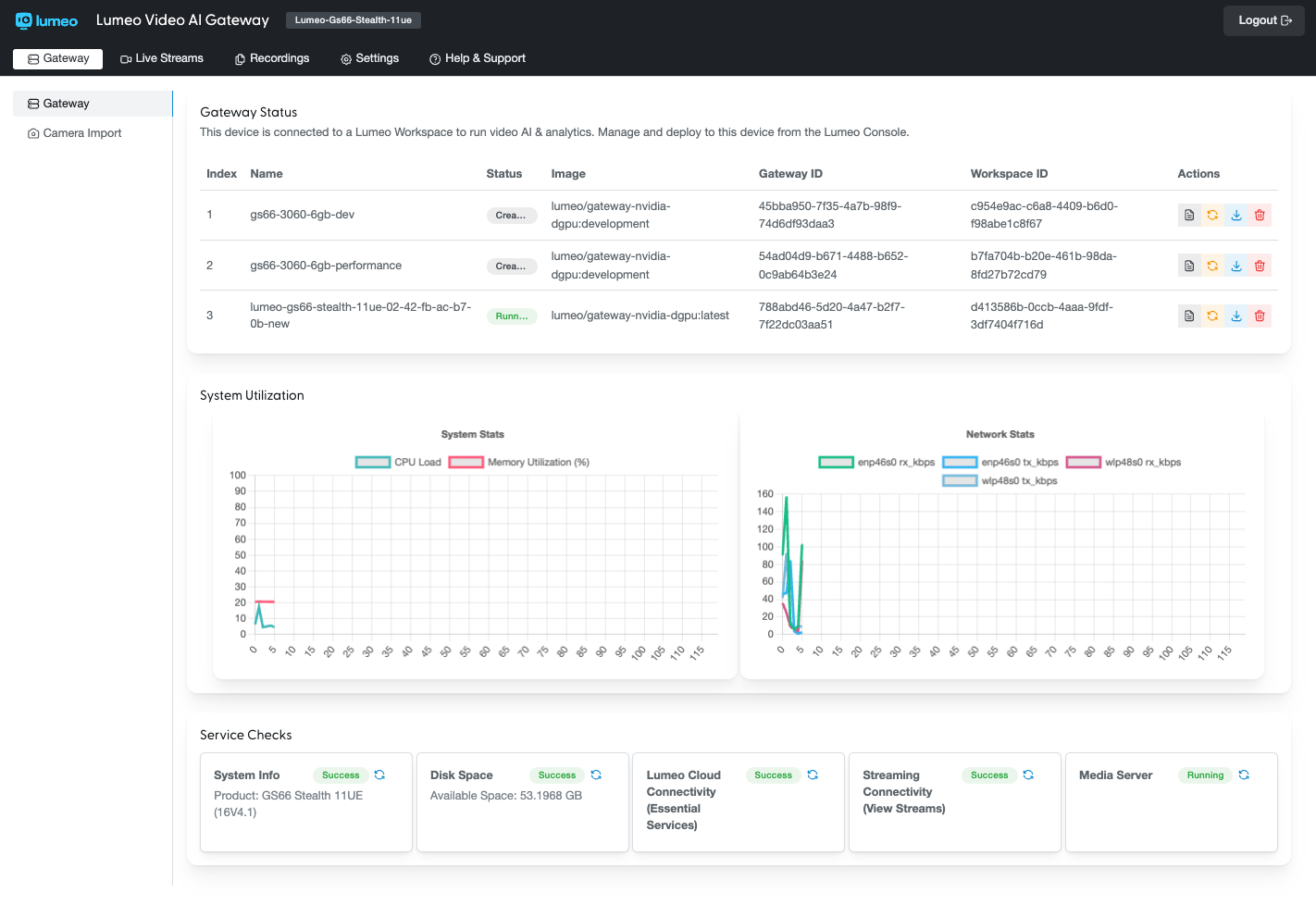The width and height of the screenshot is (1316, 905).
Task: Click the Workspace ID column header
Action: point(1009,174)
